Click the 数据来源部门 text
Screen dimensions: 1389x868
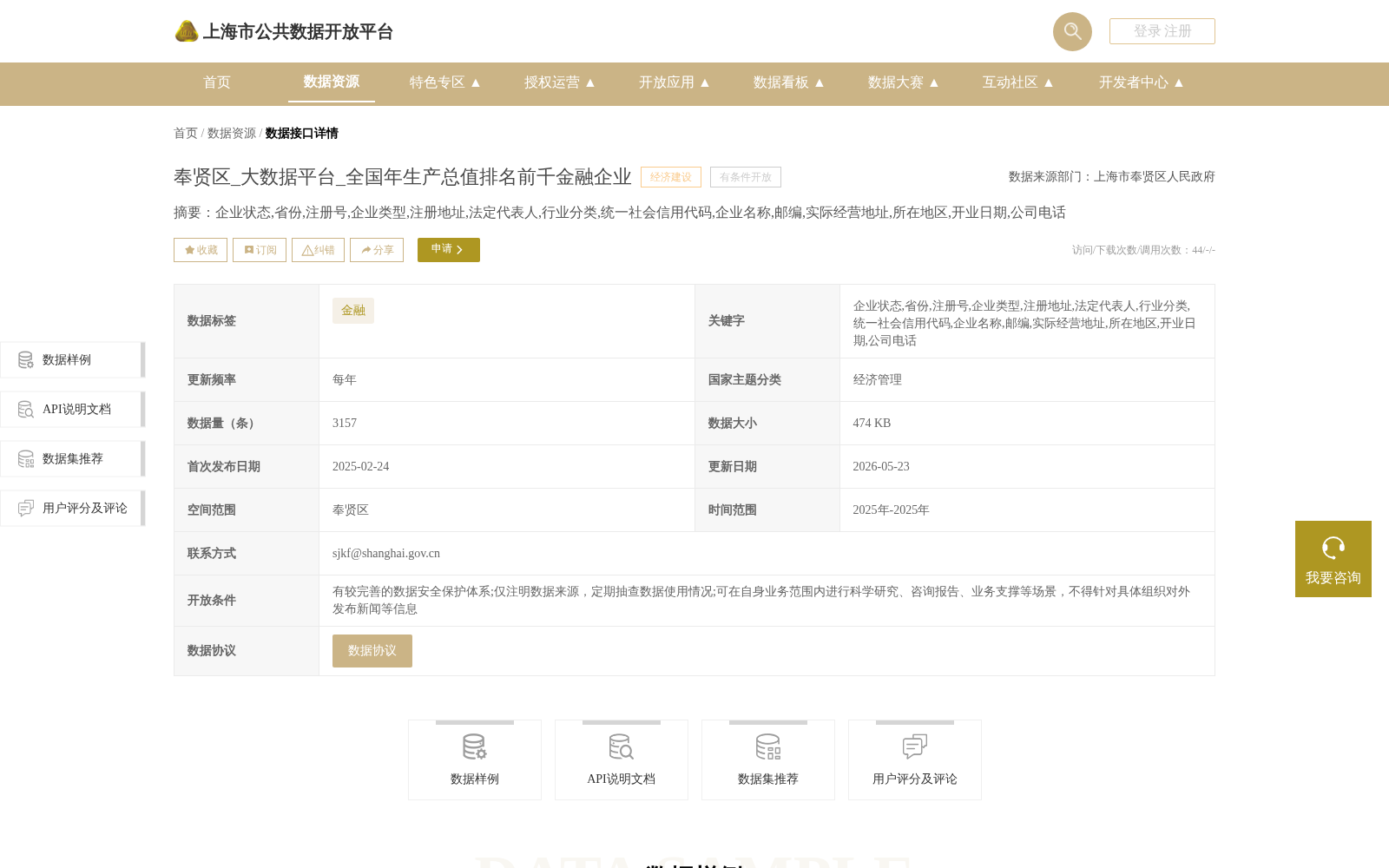(1112, 177)
